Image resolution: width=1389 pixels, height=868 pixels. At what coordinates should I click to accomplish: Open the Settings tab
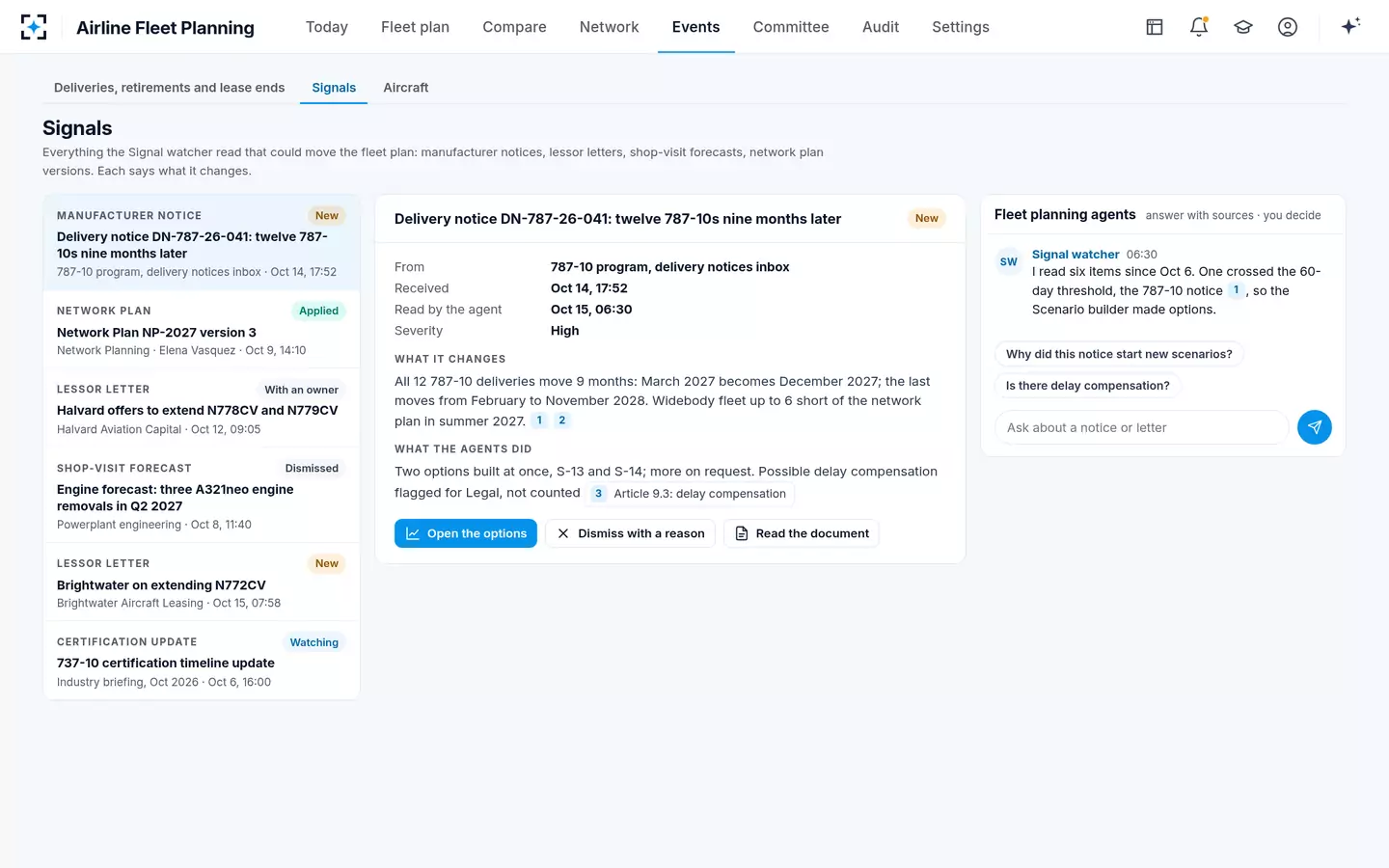961,27
